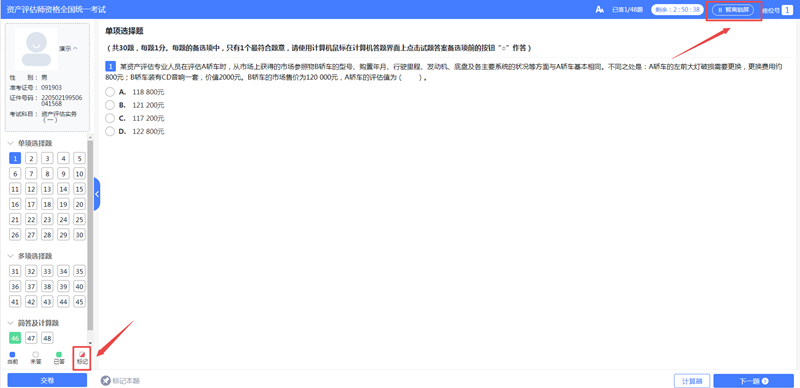
Task: Collapse the 单项选择题 section chevron
Action: (11, 143)
